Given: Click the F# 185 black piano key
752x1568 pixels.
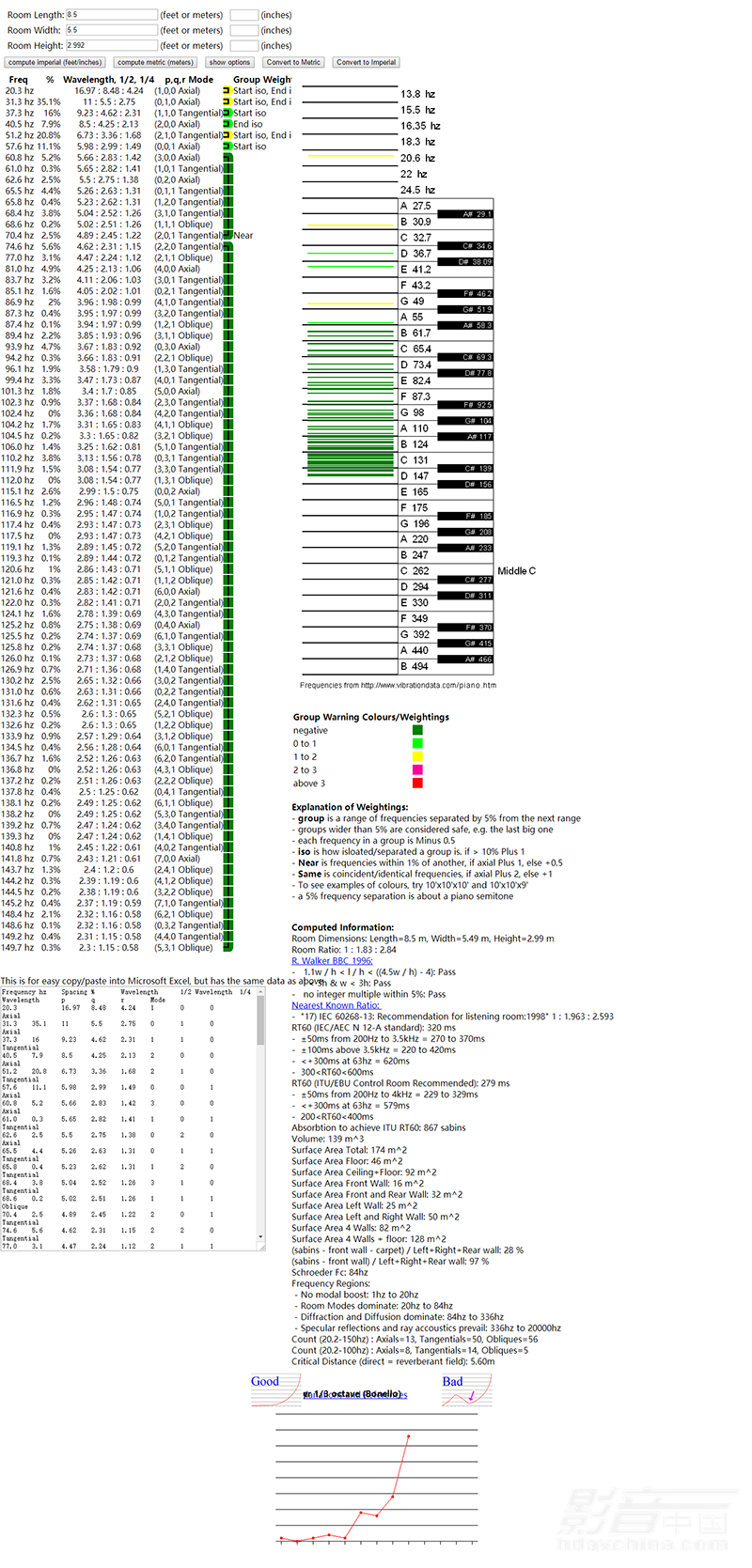Looking at the screenshot, I should (x=466, y=516).
